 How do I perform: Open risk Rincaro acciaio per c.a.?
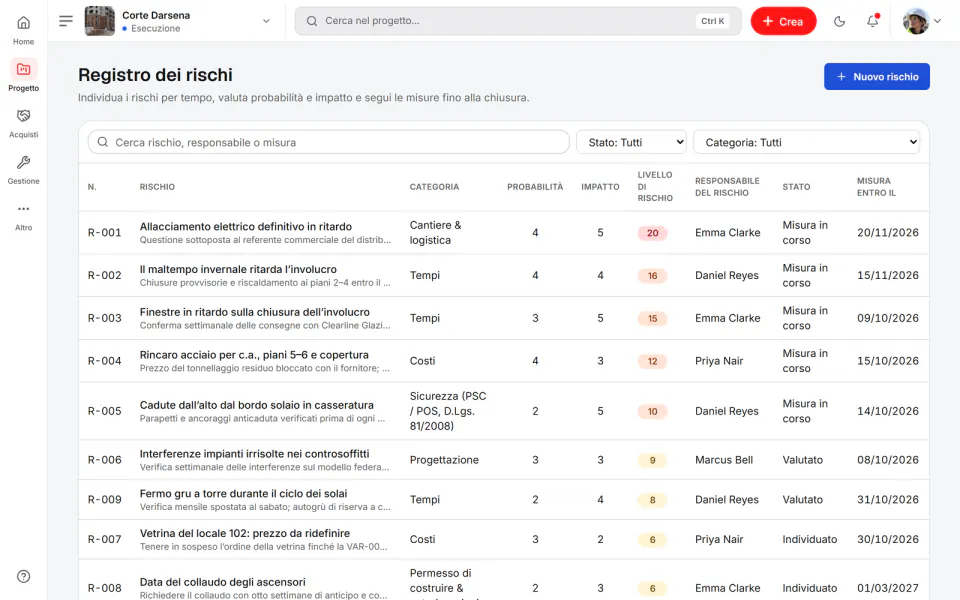tap(254, 355)
